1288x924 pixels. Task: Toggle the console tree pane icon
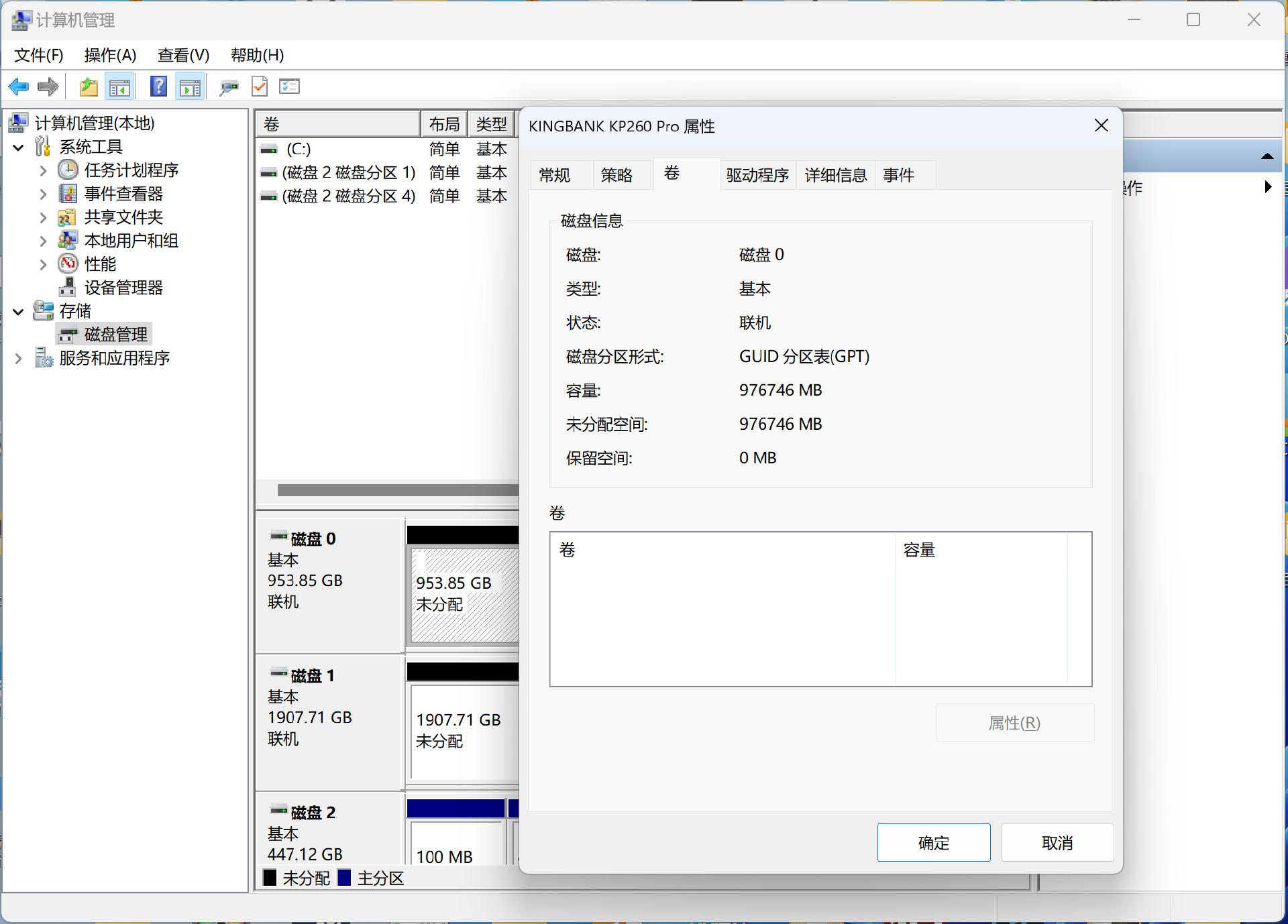(x=119, y=86)
